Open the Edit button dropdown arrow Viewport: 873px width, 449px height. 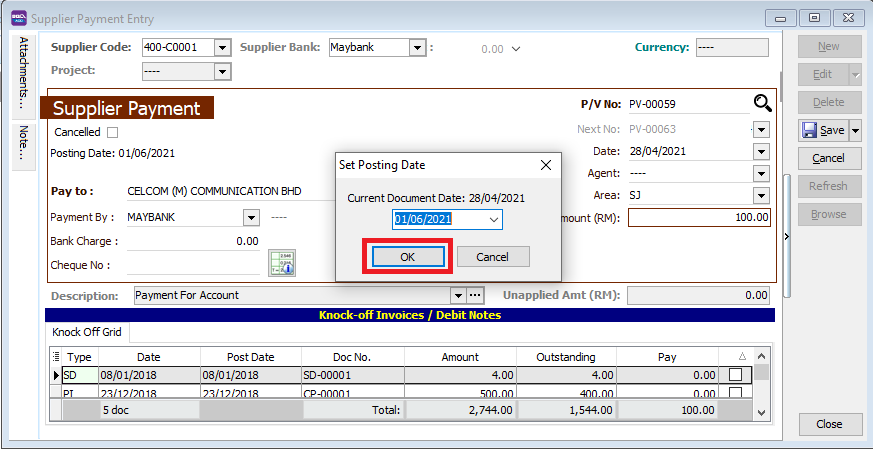pos(855,75)
